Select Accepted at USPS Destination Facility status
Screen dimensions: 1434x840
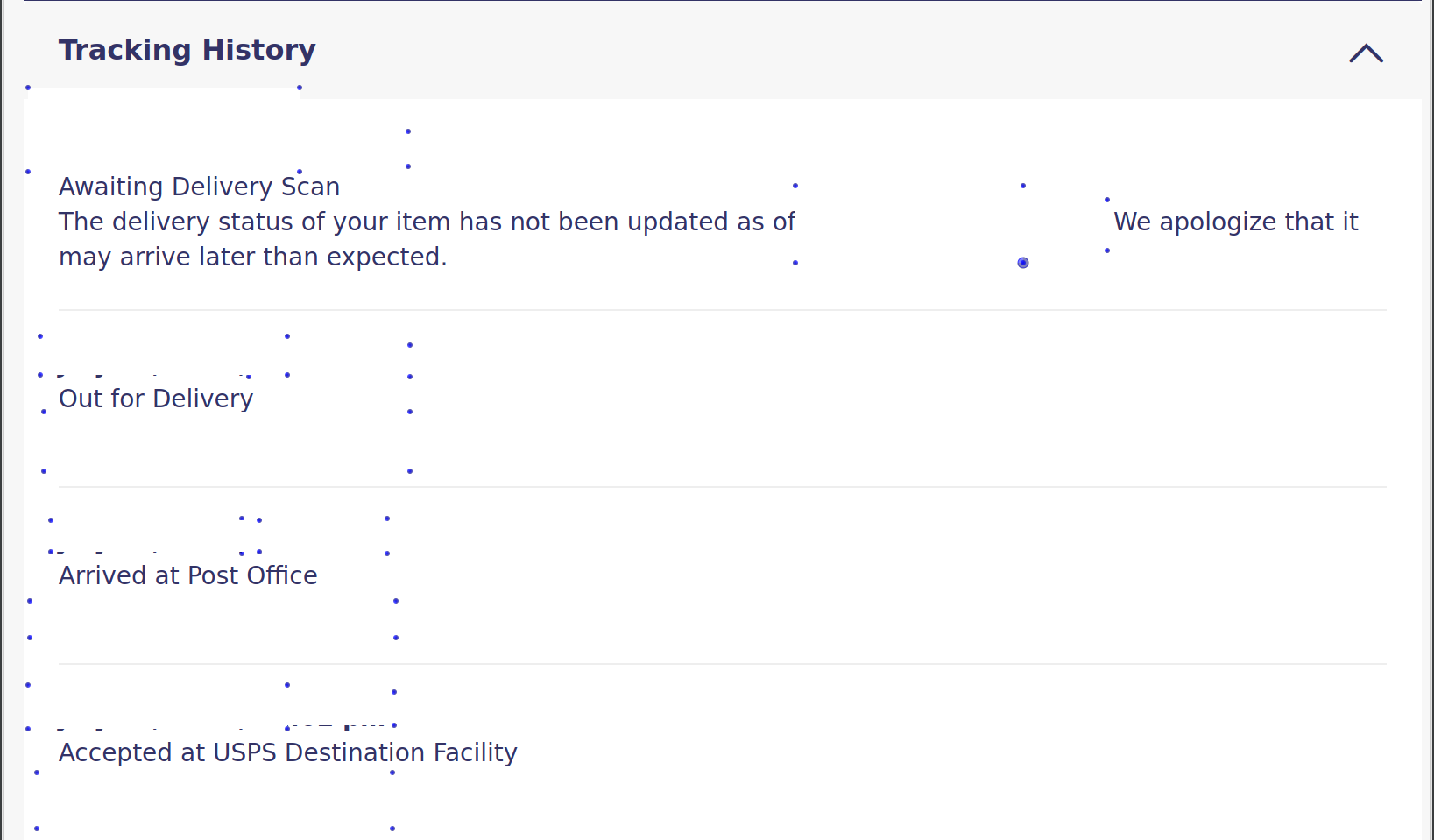click(x=287, y=752)
